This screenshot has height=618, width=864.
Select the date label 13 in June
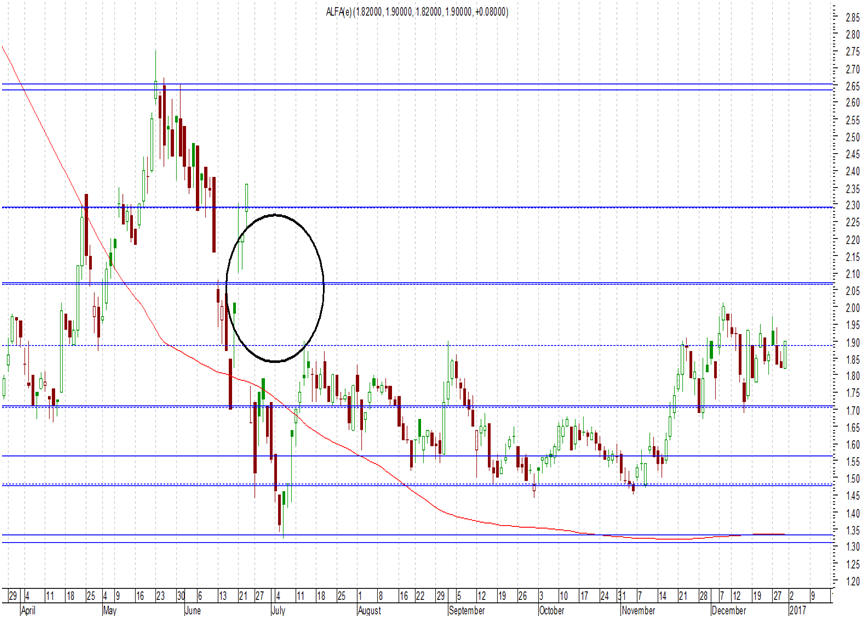(x=223, y=596)
